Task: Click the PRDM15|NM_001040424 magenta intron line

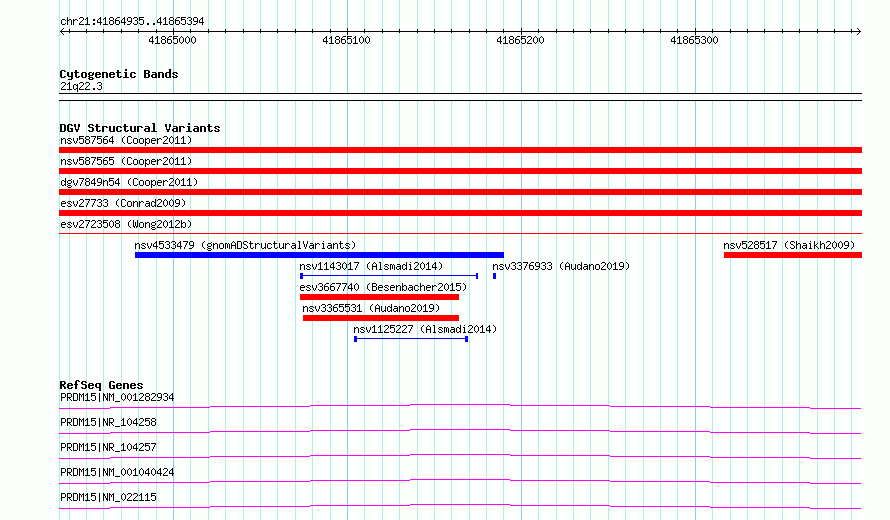Action: [460, 481]
